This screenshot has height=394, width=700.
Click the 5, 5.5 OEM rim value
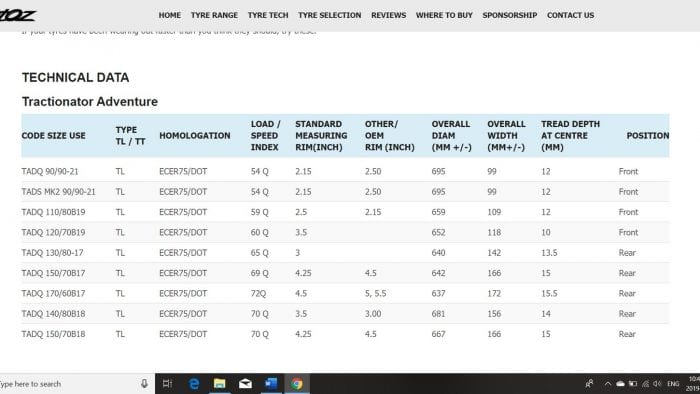[375, 294]
